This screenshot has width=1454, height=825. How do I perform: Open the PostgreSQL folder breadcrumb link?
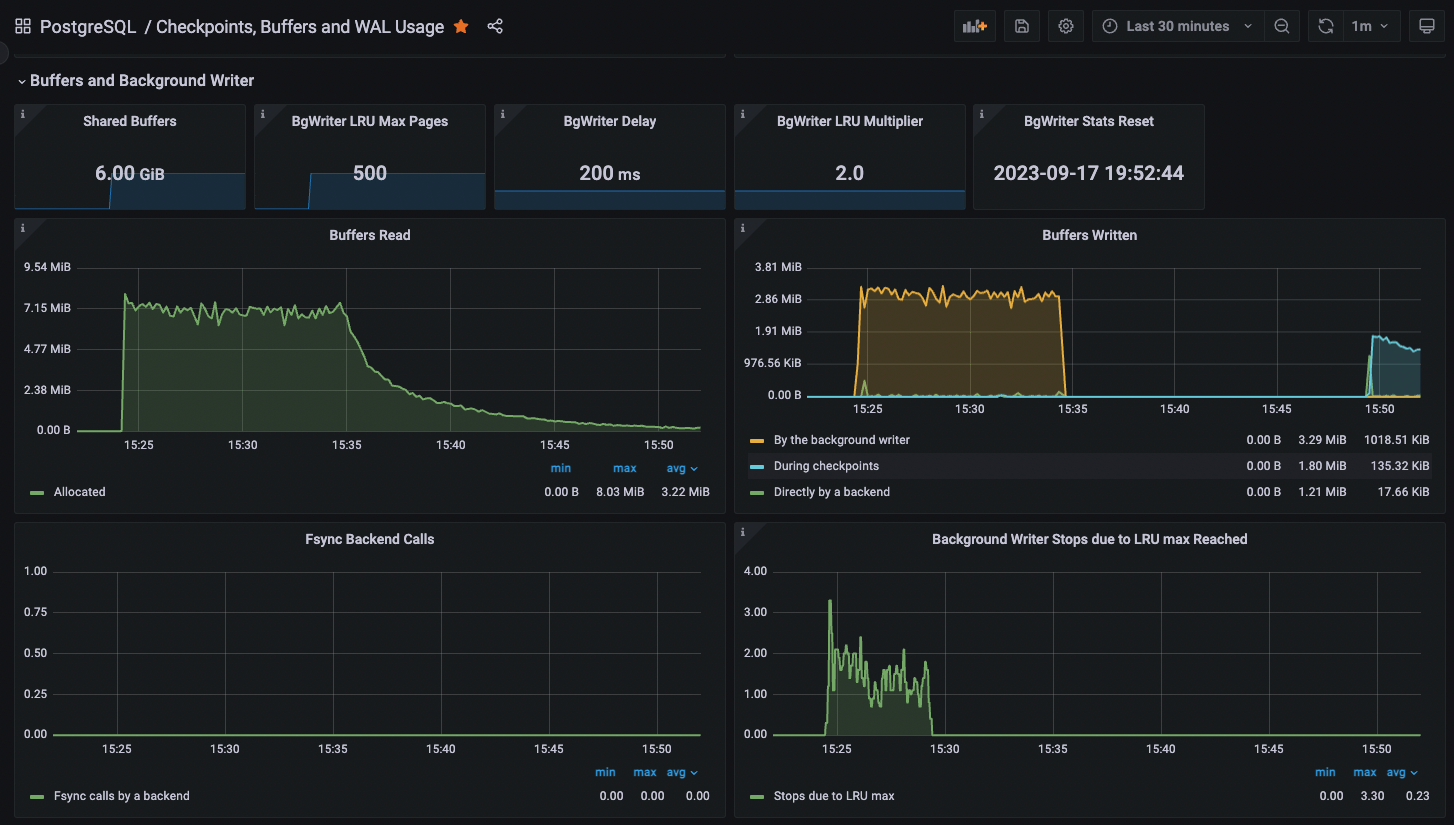click(x=88, y=27)
